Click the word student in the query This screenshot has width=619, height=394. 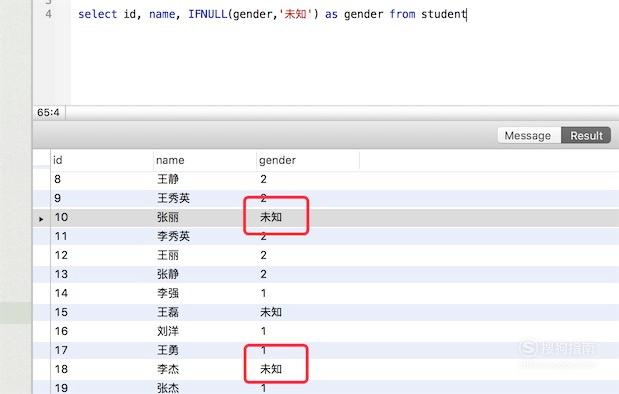444,14
